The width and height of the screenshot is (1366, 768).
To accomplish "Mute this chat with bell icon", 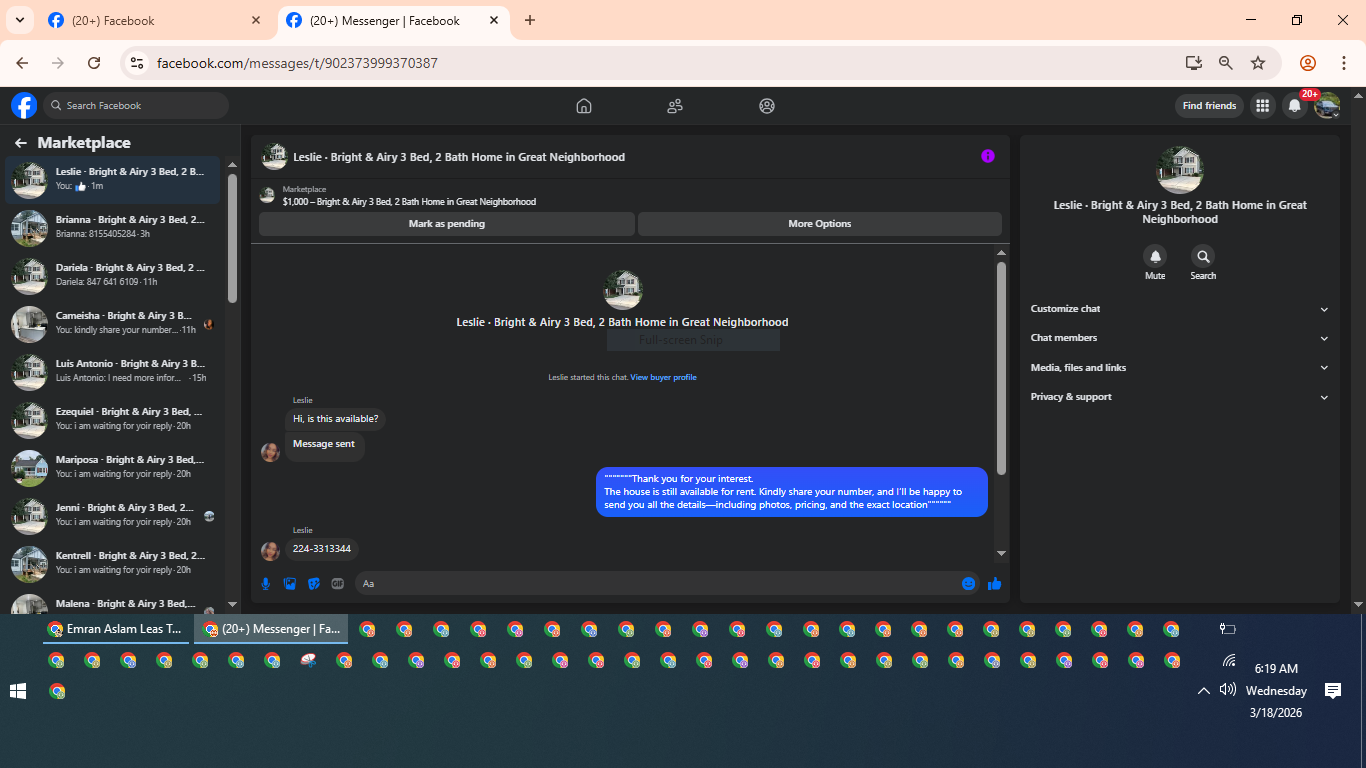I will [x=1155, y=256].
